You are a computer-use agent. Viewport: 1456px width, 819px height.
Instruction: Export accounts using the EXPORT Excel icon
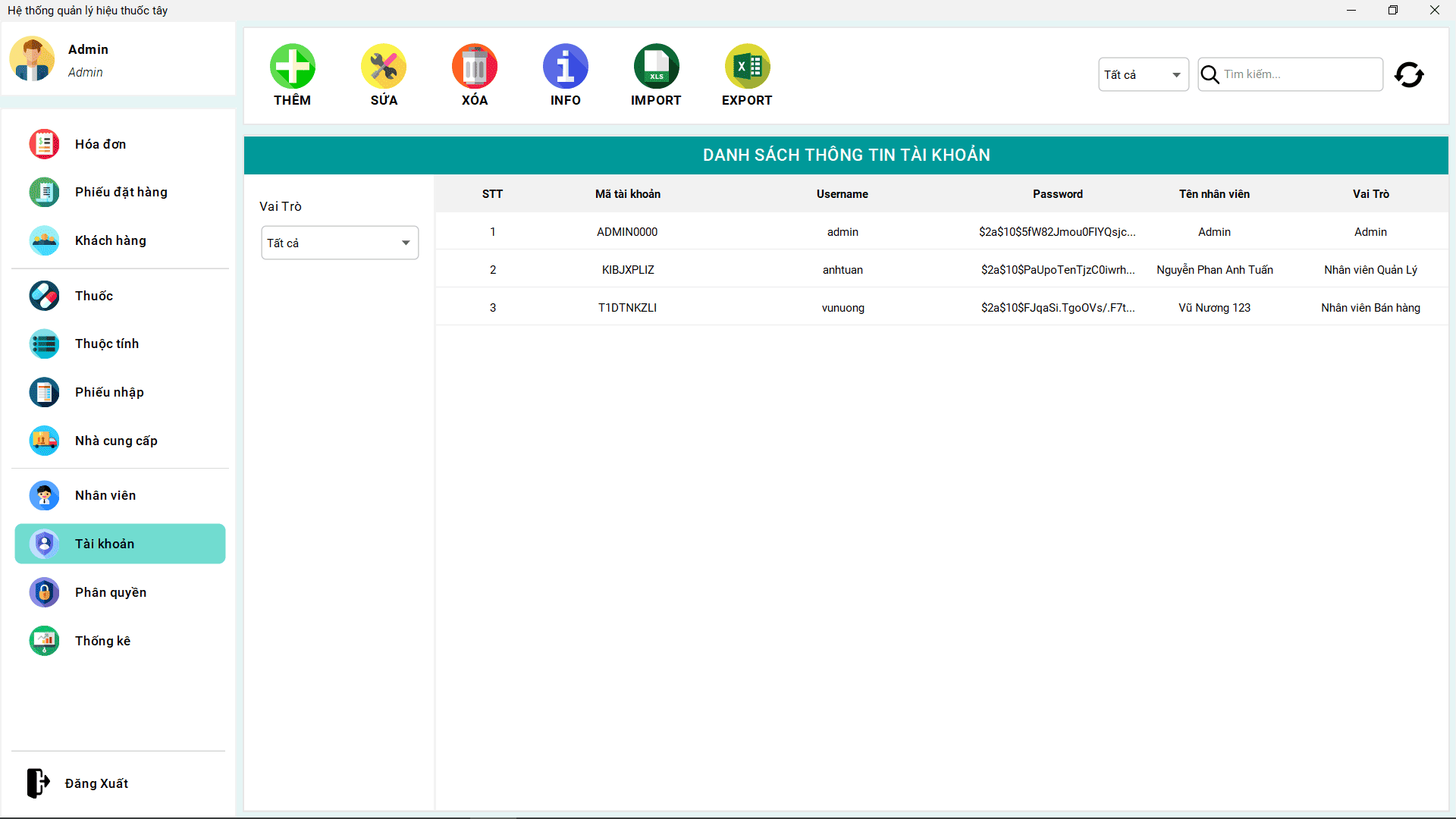click(747, 67)
